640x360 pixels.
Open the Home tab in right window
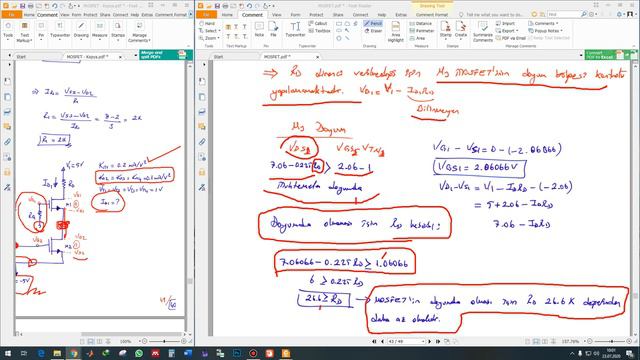tap(227, 15)
